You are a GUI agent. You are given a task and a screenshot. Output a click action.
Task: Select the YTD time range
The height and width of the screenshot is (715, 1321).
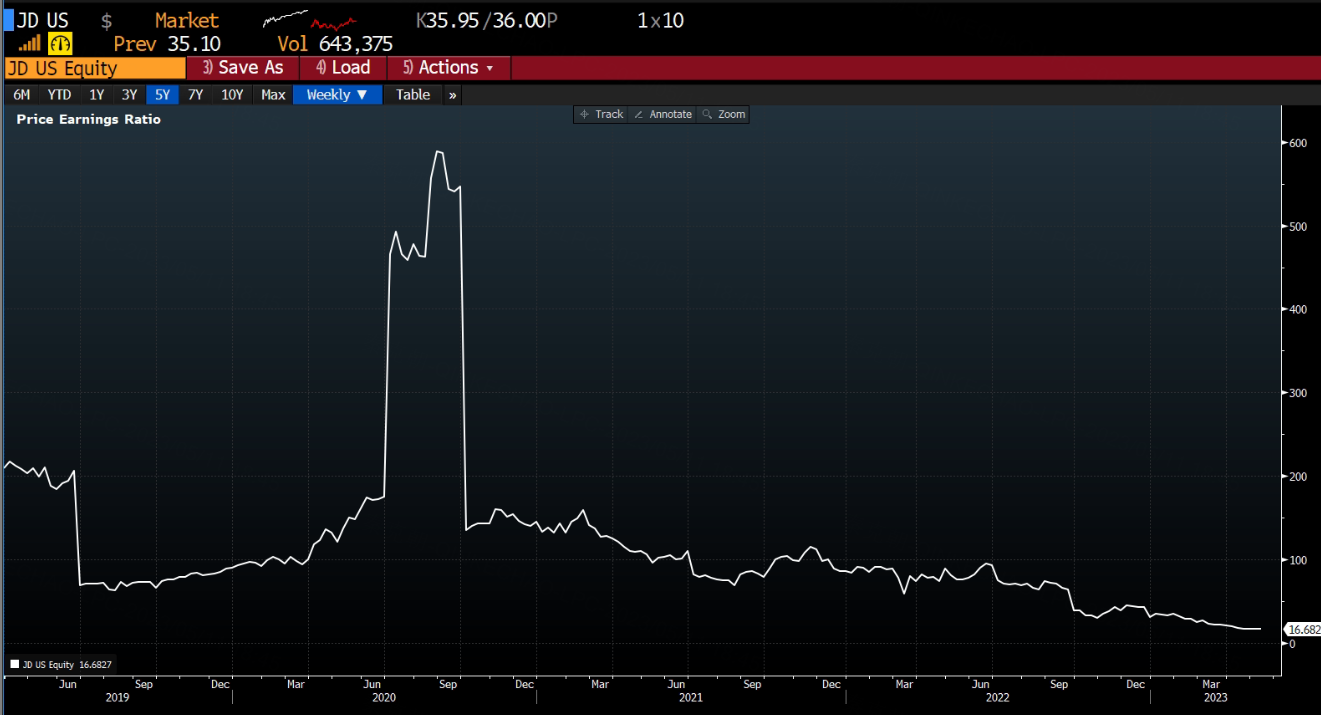pos(59,95)
